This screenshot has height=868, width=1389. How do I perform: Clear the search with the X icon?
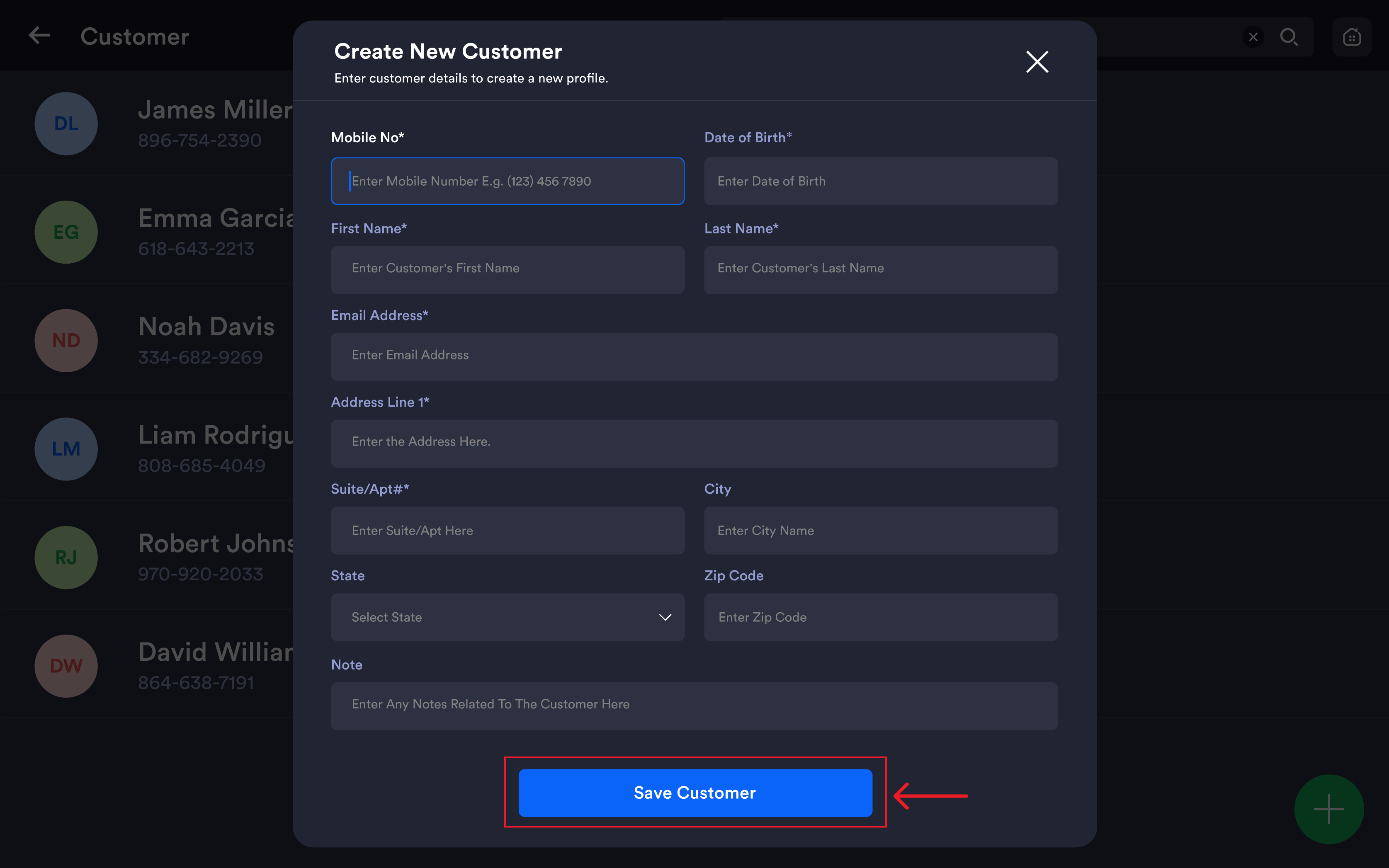1253,37
